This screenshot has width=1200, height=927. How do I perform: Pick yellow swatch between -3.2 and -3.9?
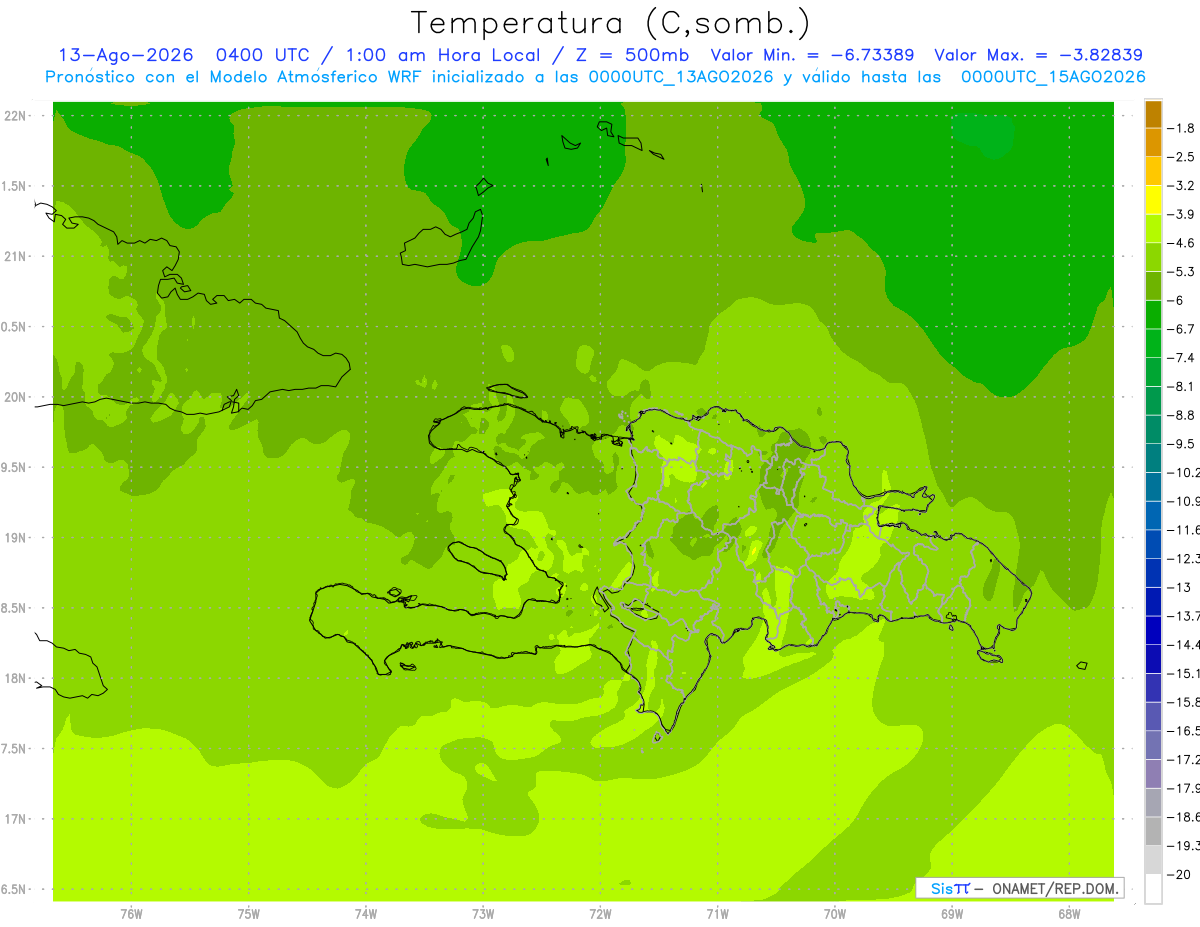tap(1153, 200)
